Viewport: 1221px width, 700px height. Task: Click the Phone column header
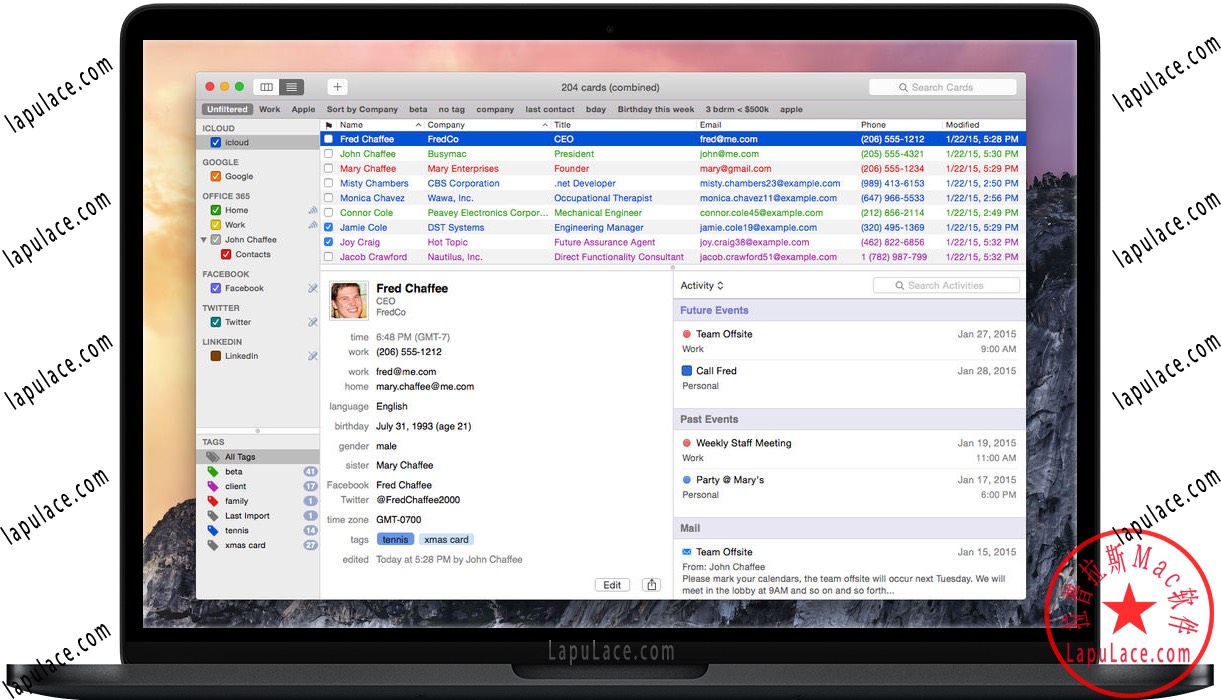coord(900,125)
